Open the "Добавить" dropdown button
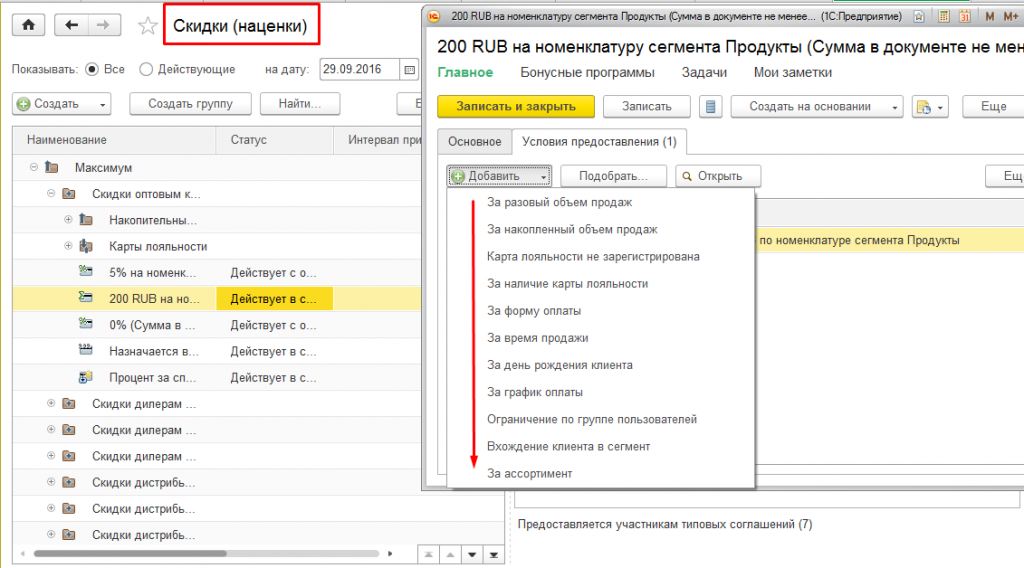The width and height of the screenshot is (1024, 568). (499, 176)
